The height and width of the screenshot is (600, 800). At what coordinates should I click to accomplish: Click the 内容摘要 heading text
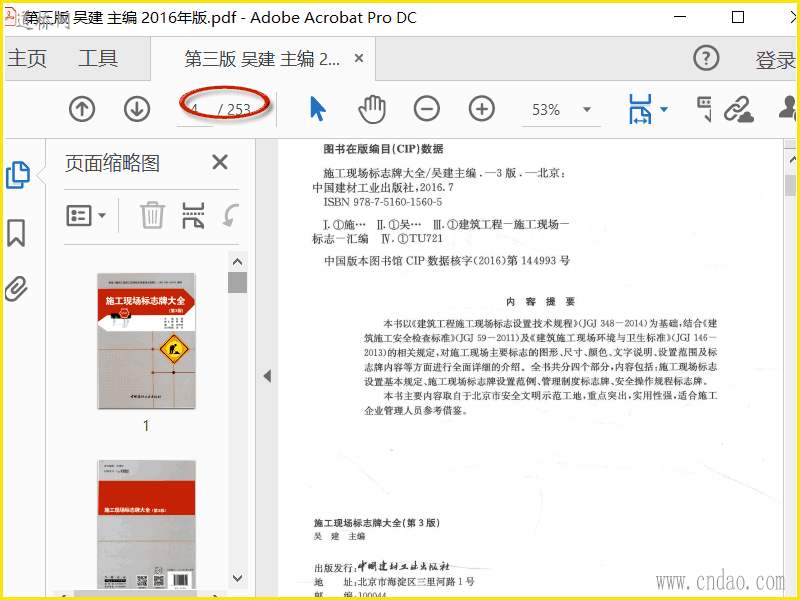pos(540,302)
